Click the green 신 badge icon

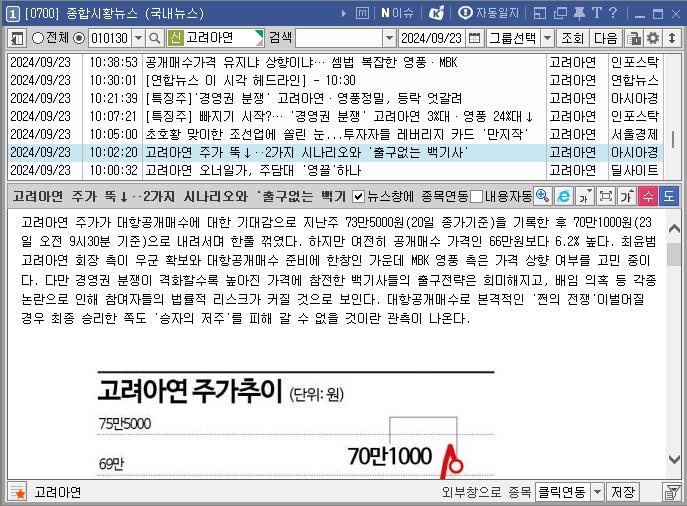click(x=175, y=38)
